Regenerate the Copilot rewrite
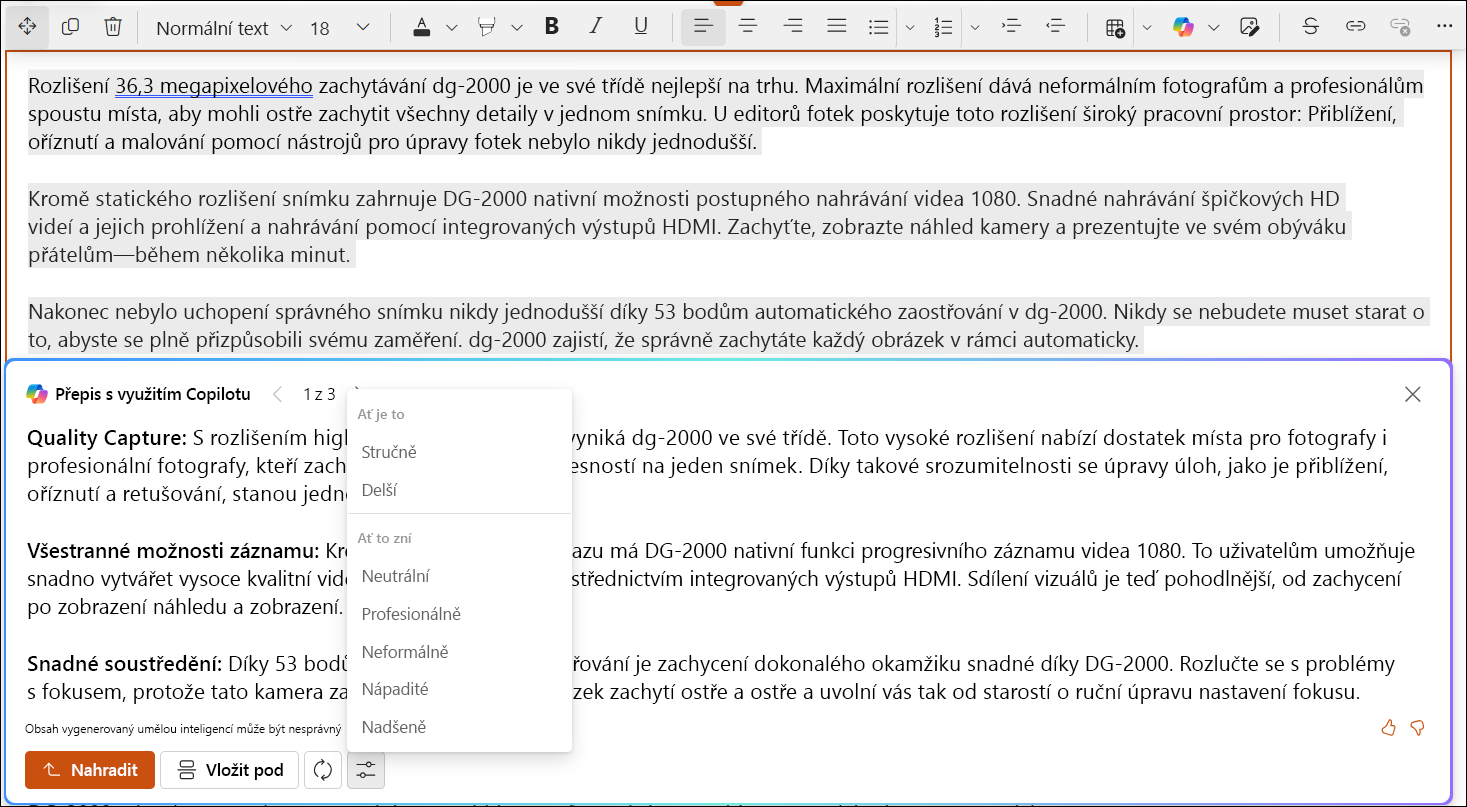Image resolution: width=1467 pixels, height=807 pixels. pyautogui.click(x=323, y=770)
